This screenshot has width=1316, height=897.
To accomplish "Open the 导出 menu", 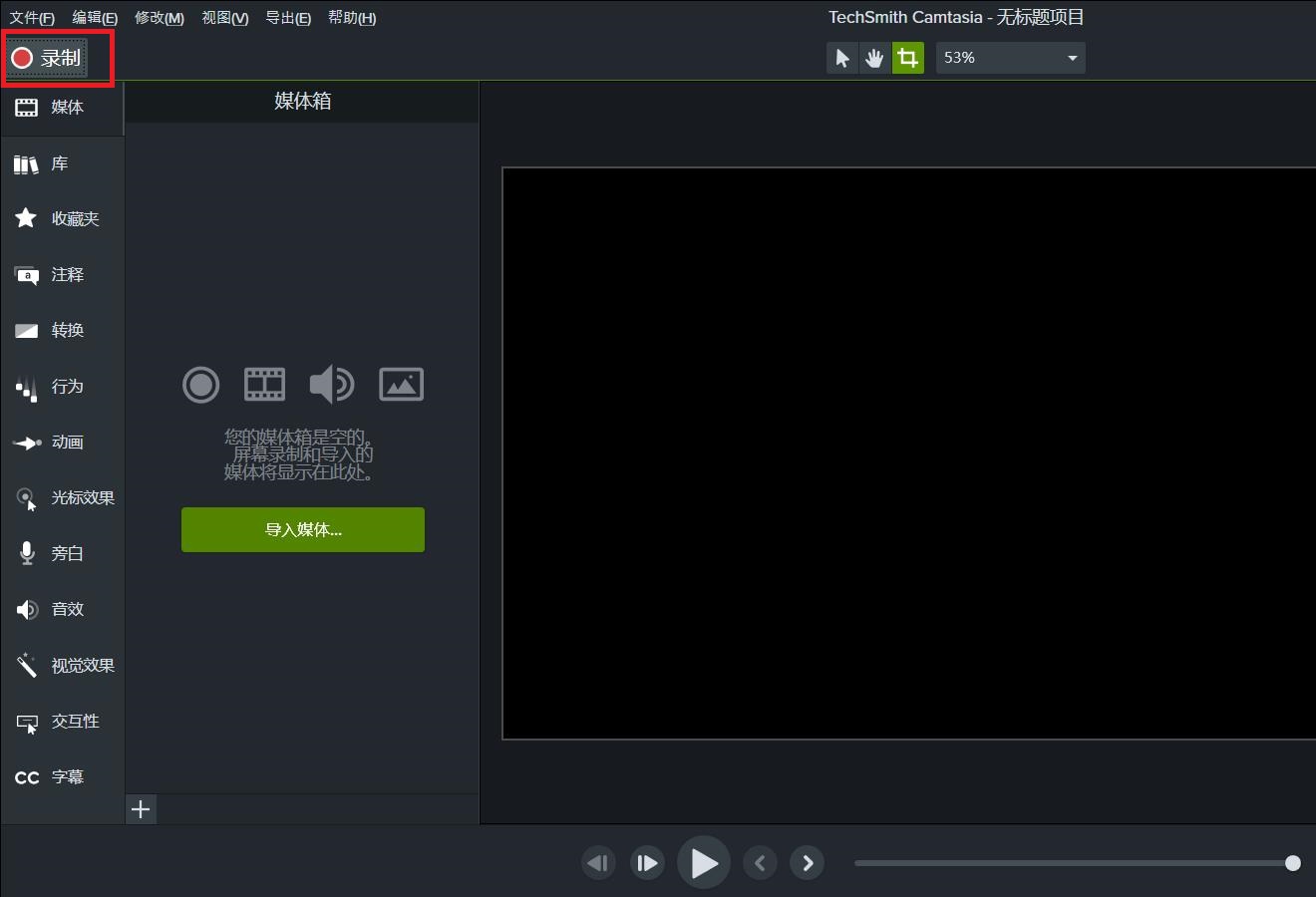I will (288, 18).
